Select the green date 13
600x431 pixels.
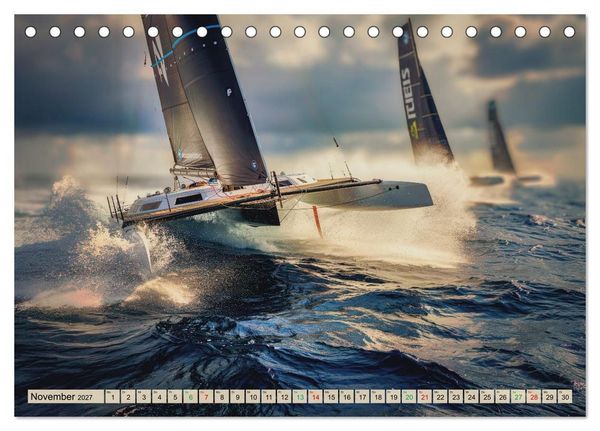pyautogui.click(x=300, y=397)
